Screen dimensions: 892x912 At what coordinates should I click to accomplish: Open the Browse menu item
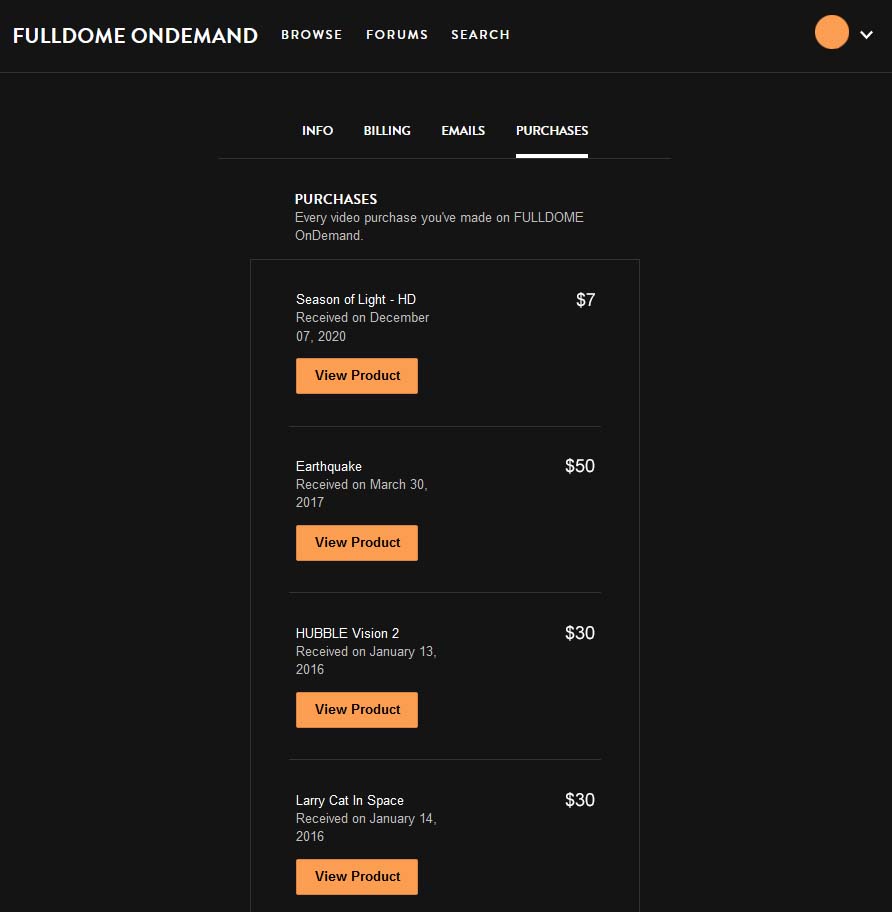tap(311, 35)
